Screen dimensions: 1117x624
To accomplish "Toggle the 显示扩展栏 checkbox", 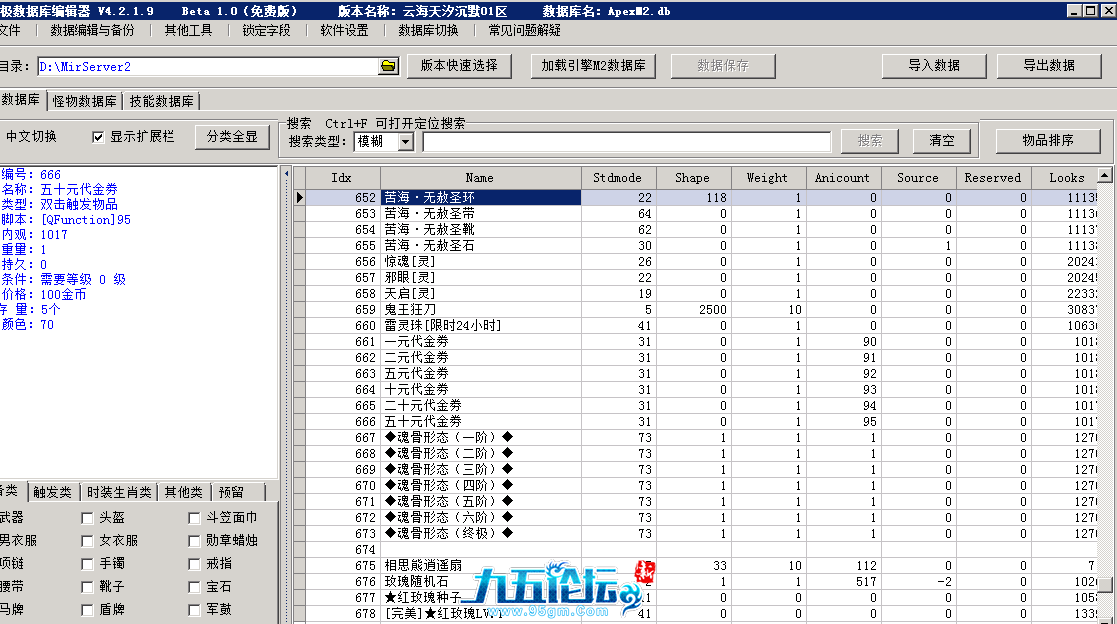I will (x=98, y=137).
